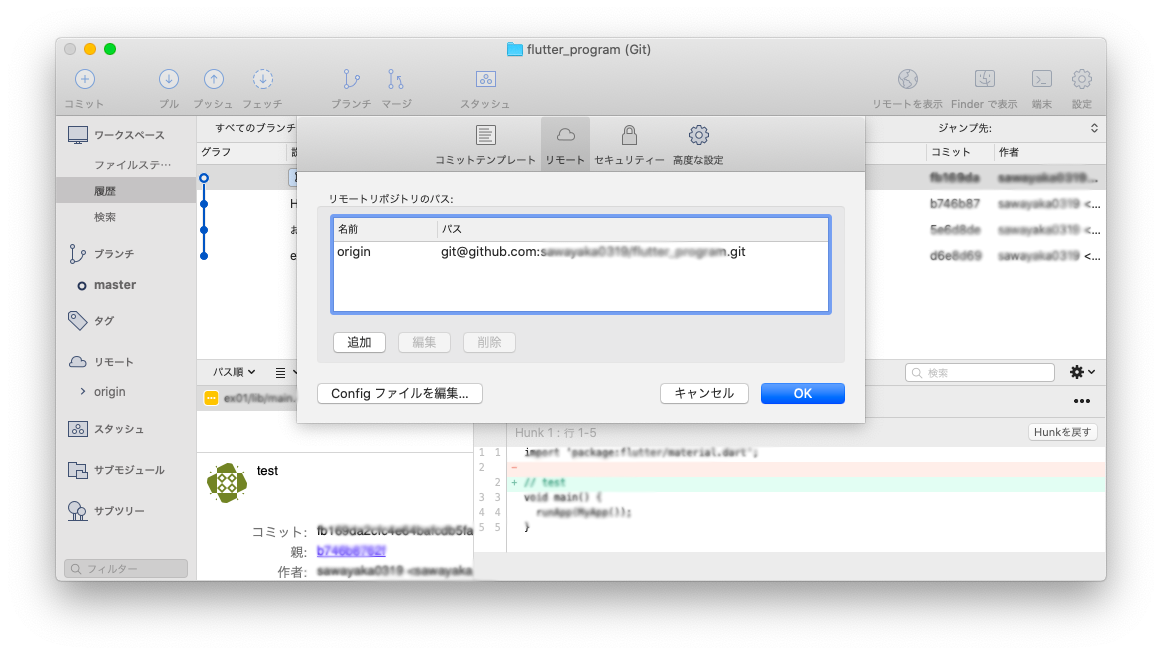The width and height of the screenshot is (1162, 655).
Task: Click Config ファイルを編集... button
Action: click(400, 393)
